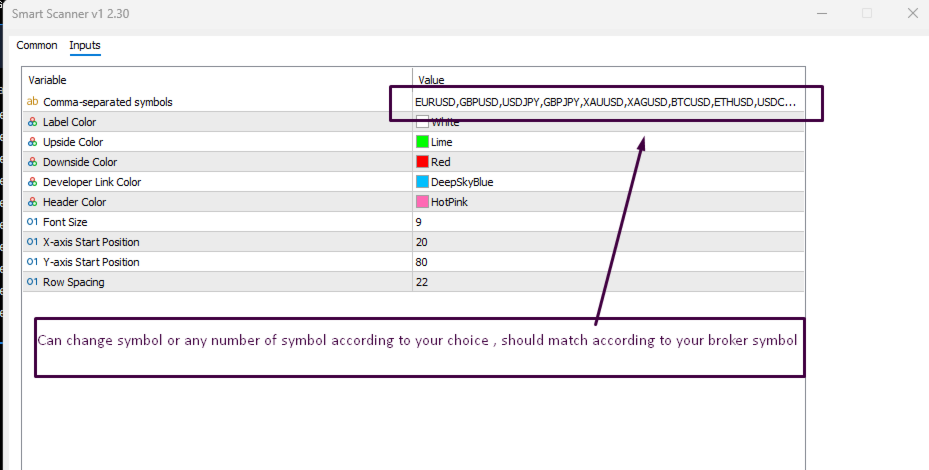Select the Developer Link Color variable name
The width and height of the screenshot is (929, 470).
coord(92,182)
